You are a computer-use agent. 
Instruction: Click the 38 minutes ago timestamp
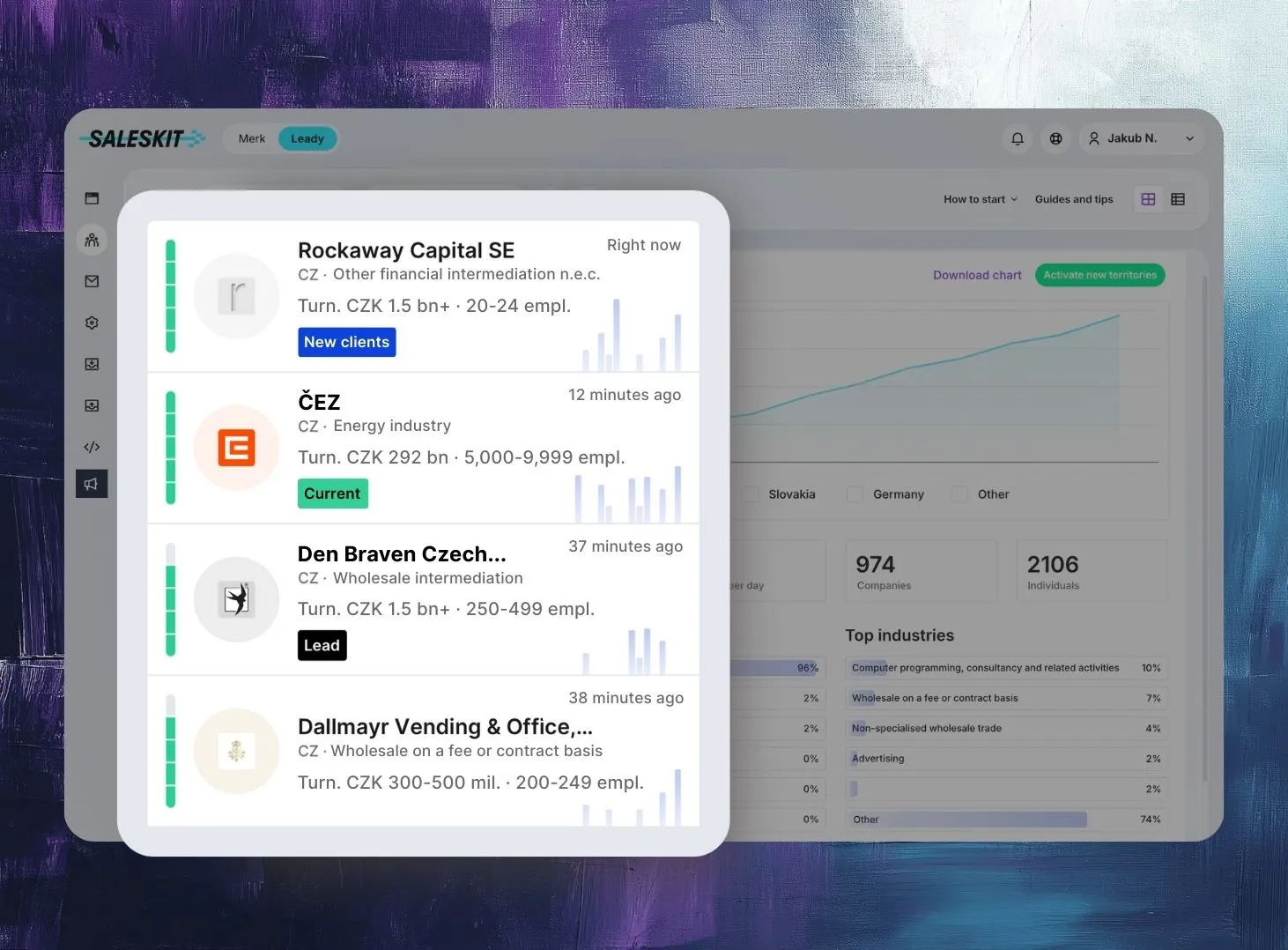625,698
